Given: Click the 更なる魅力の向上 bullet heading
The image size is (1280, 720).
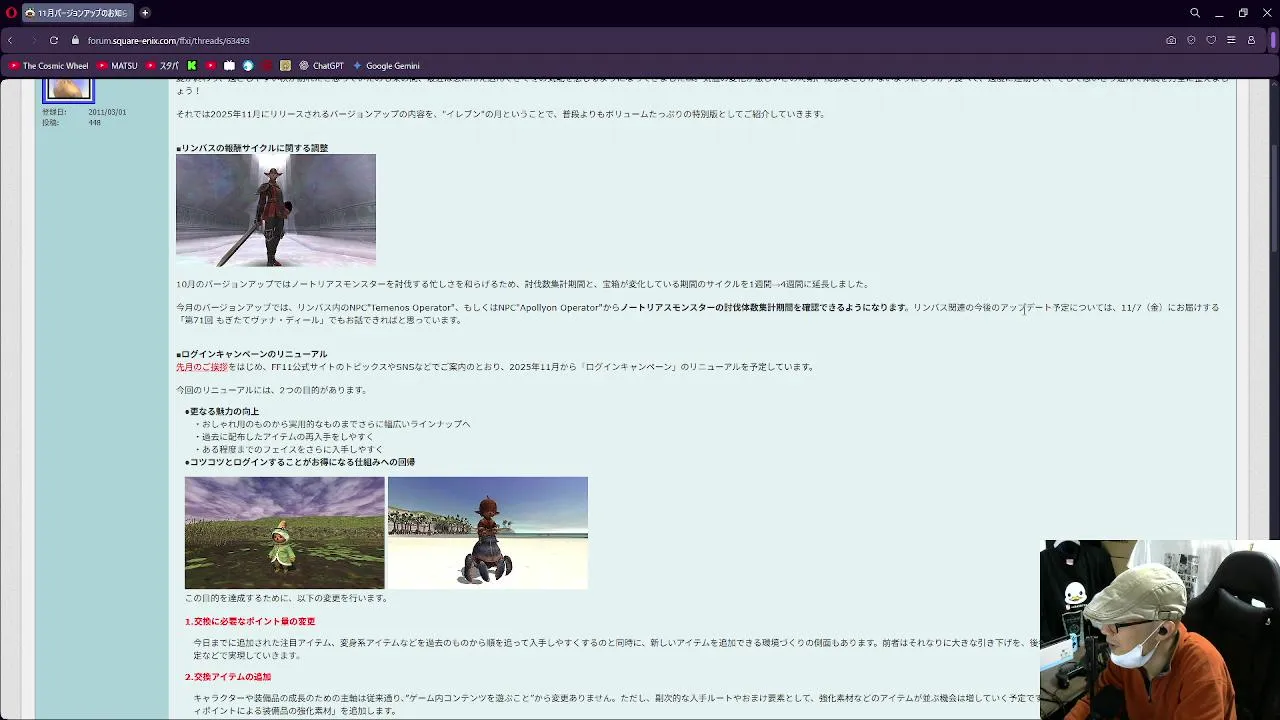Looking at the screenshot, I should click(224, 411).
